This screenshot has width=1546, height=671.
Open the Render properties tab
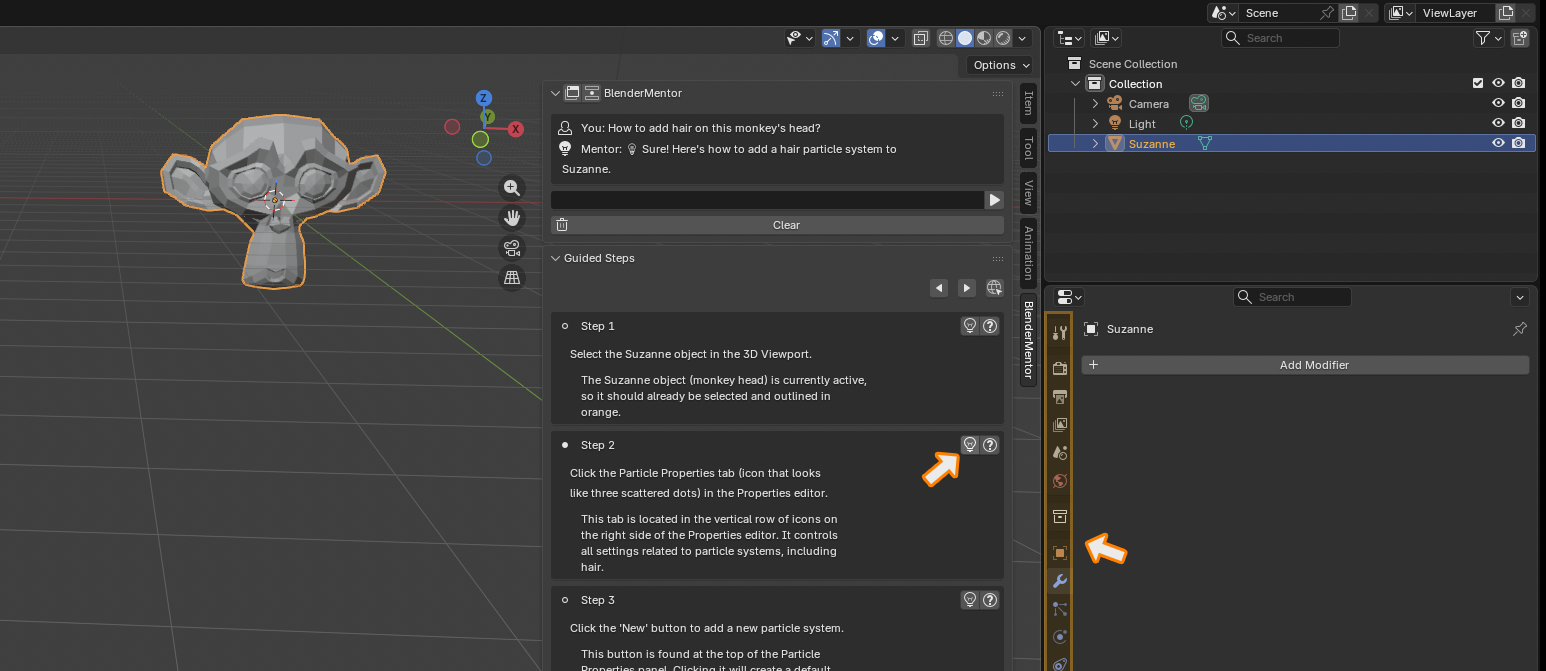(1060, 368)
